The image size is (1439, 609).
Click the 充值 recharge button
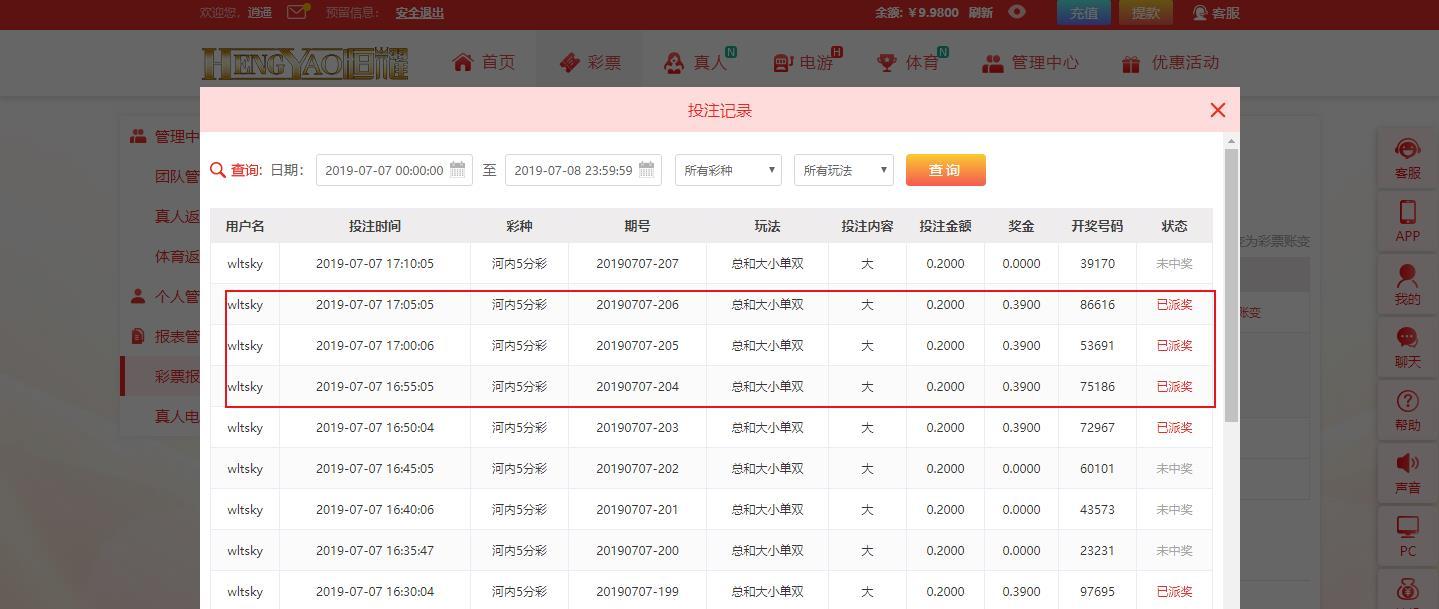click(1084, 12)
